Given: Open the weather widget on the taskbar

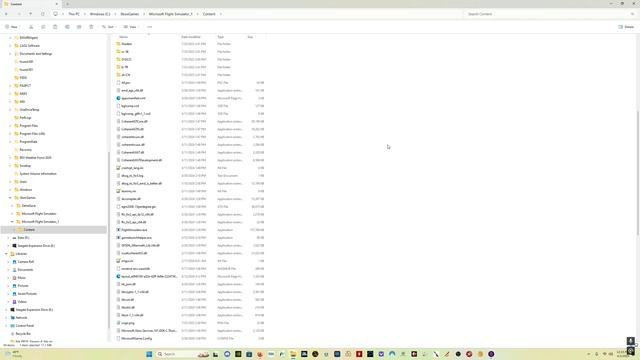Looking at the screenshot, I should 13,354.
